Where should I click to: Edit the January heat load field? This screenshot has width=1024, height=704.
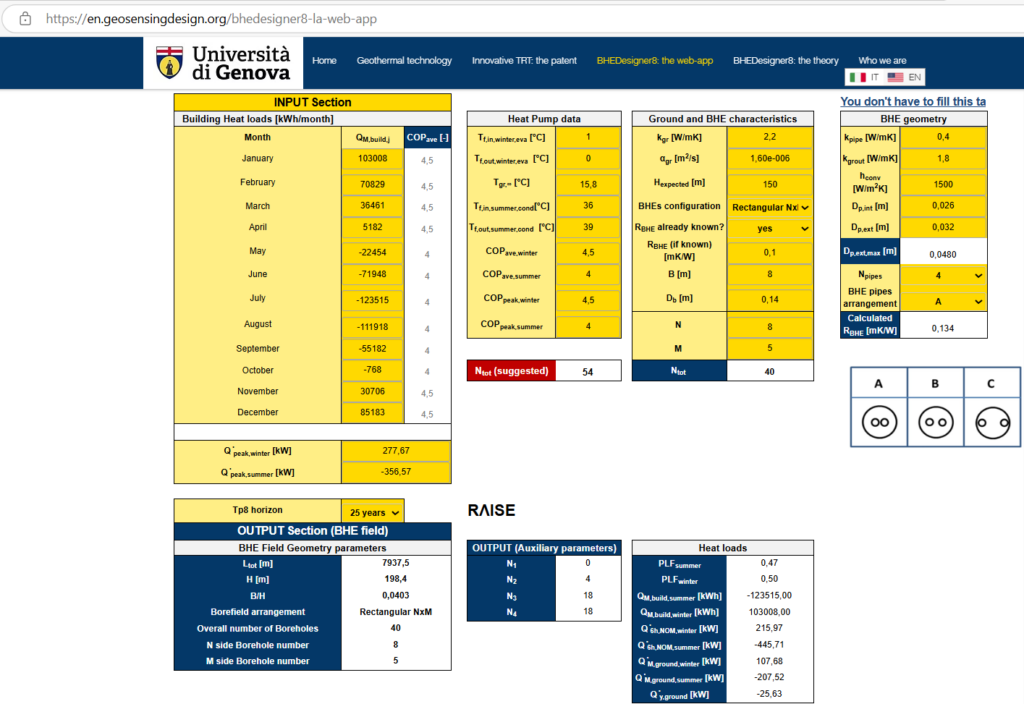point(372,159)
